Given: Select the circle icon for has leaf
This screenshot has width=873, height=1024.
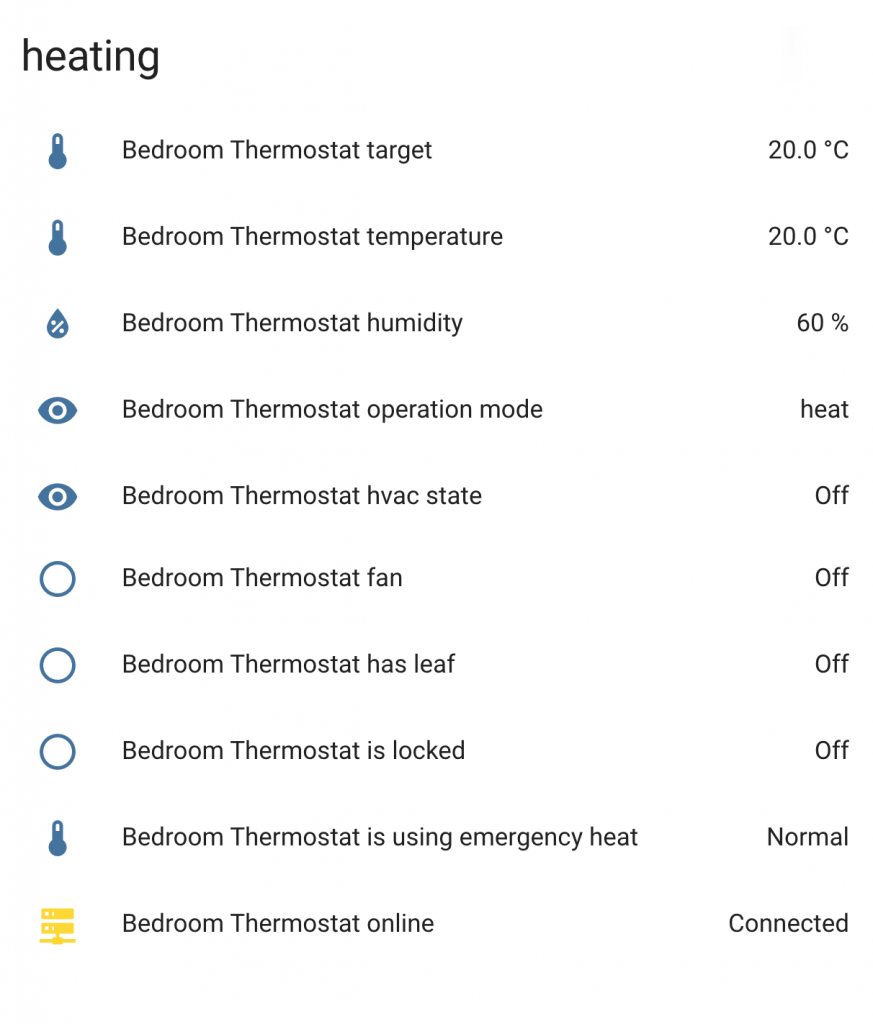Looking at the screenshot, I should coord(58,665).
